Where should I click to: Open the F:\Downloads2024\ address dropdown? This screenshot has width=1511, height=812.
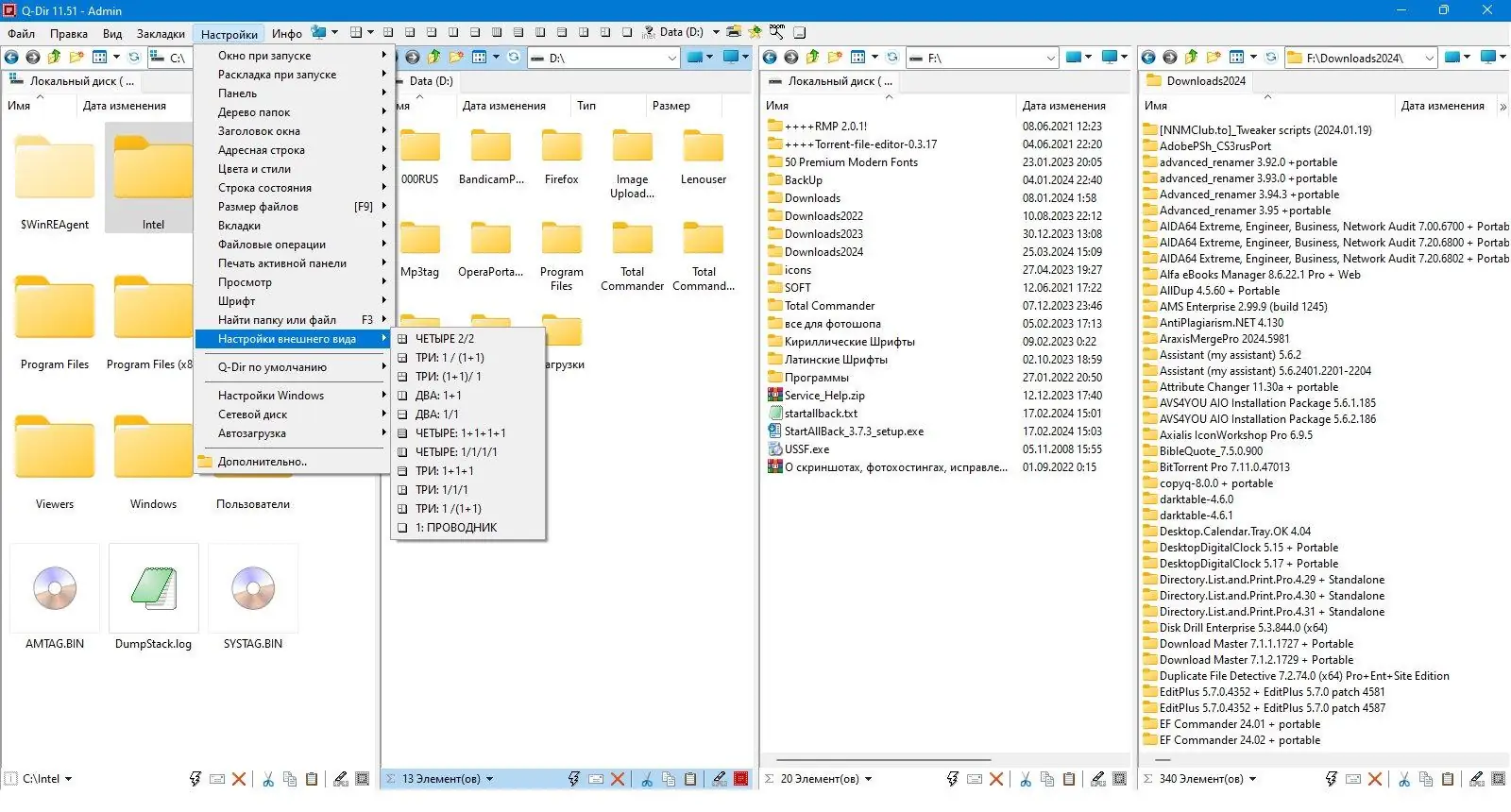click(x=1430, y=58)
